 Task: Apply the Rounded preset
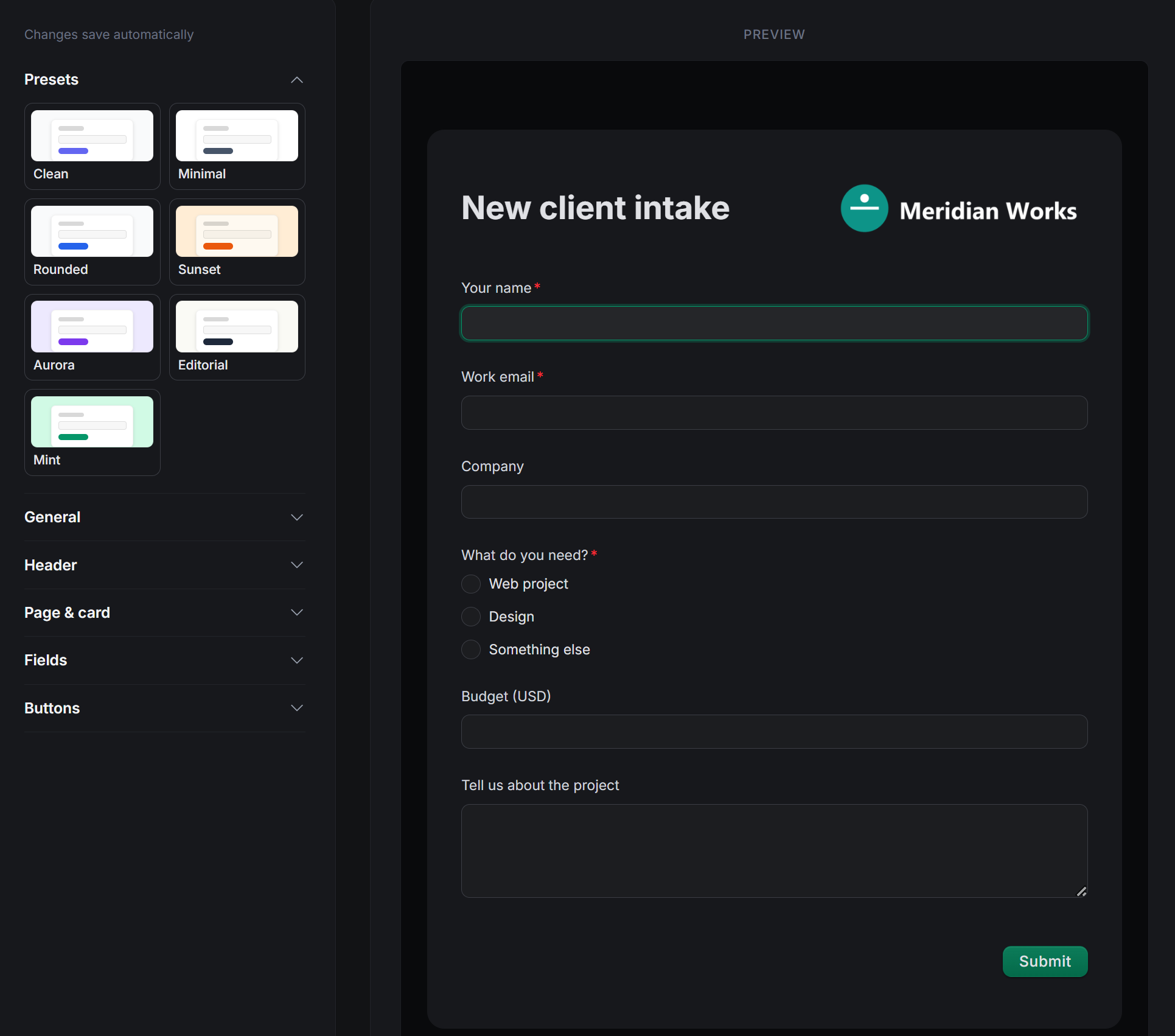click(92, 242)
